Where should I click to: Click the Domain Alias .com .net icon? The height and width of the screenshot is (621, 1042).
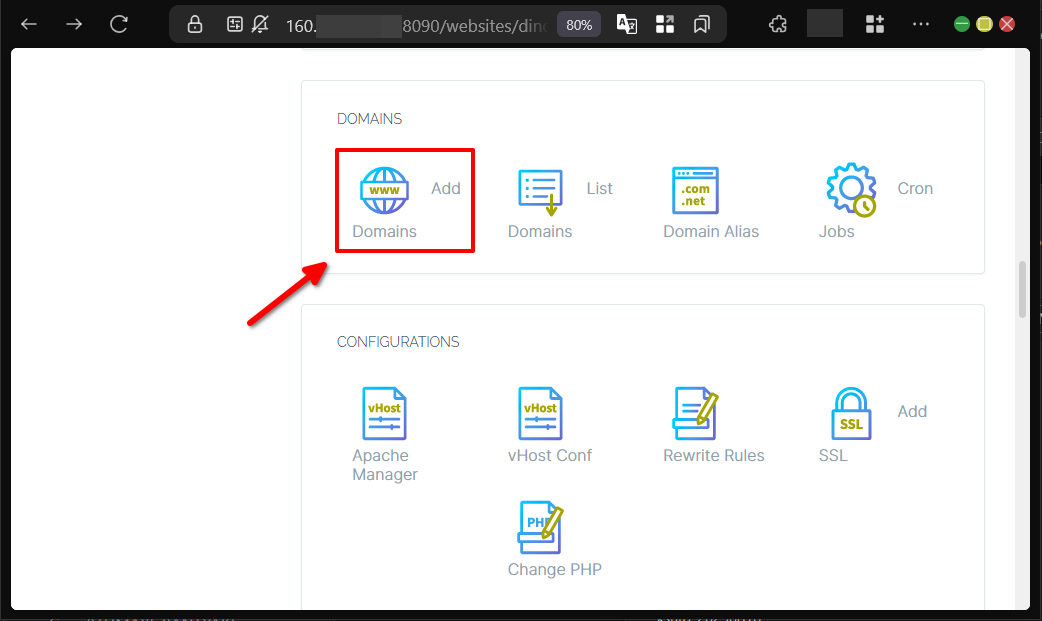point(695,190)
